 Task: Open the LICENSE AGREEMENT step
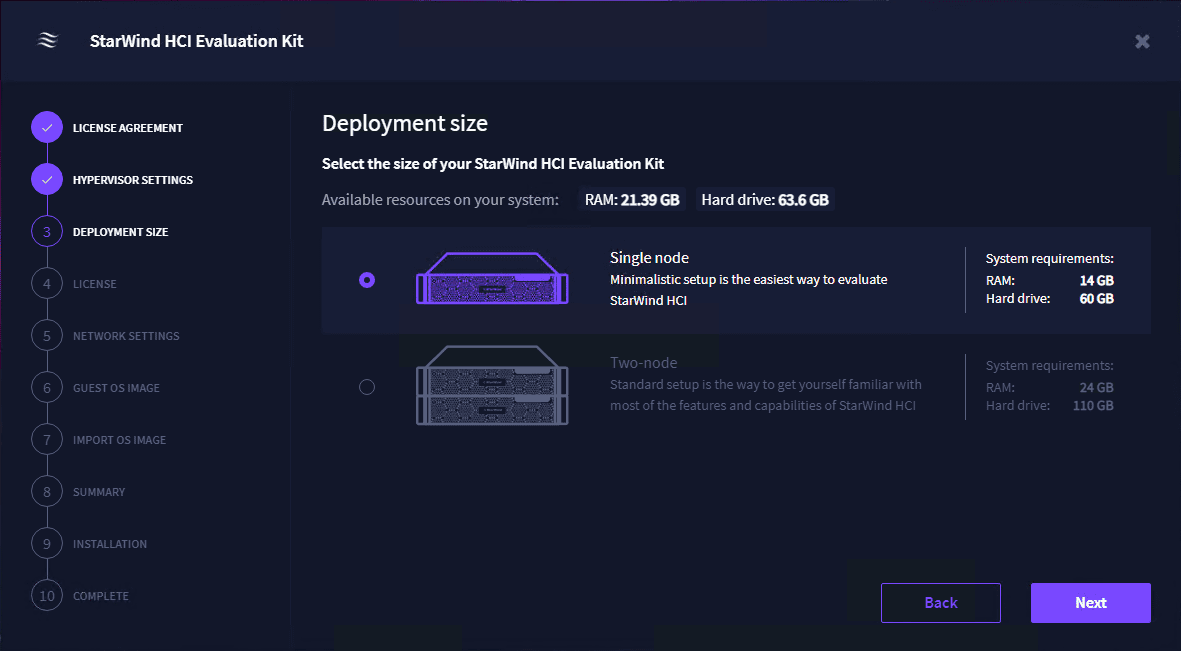[128, 128]
